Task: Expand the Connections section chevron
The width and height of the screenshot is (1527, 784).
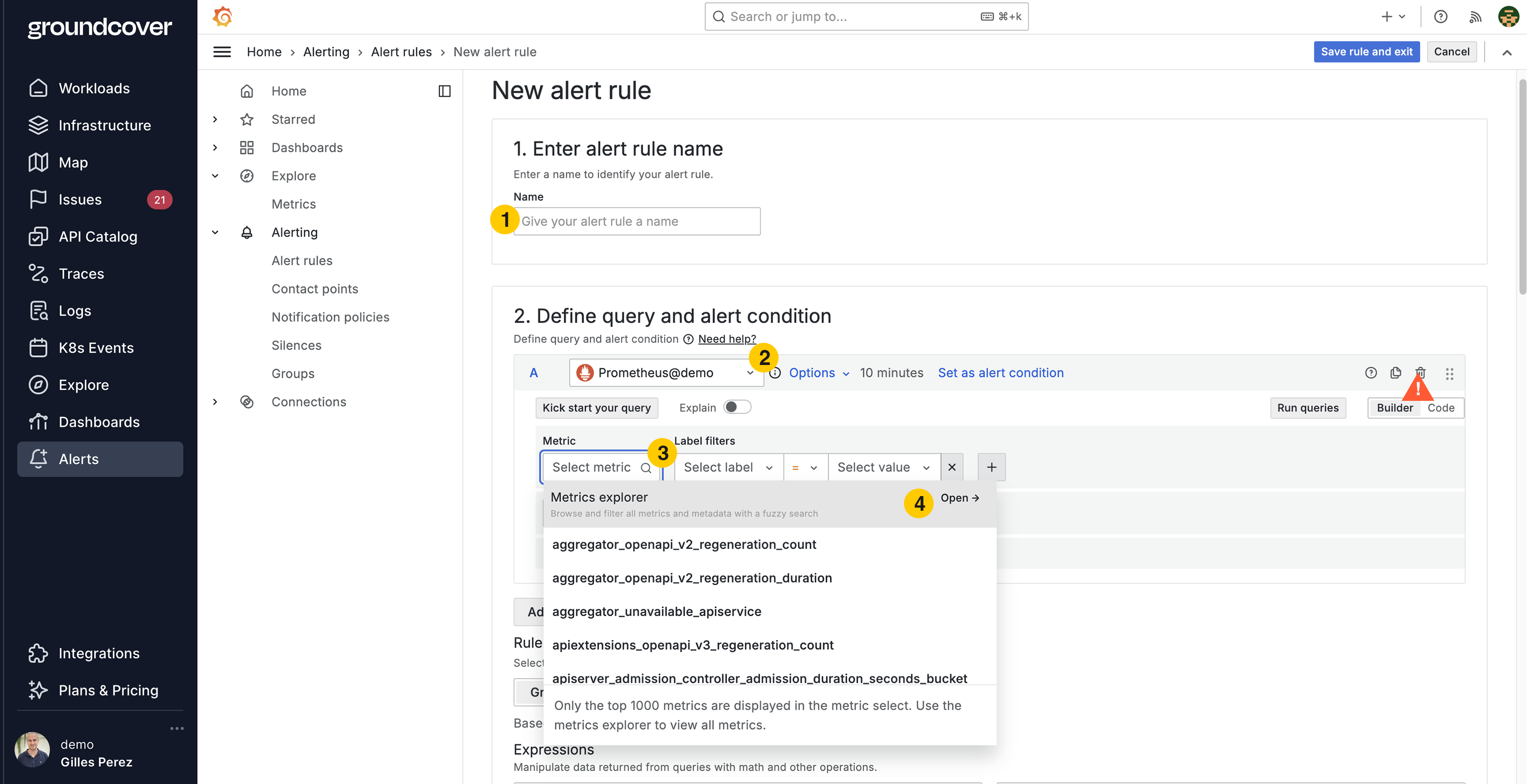Action: tap(215, 402)
